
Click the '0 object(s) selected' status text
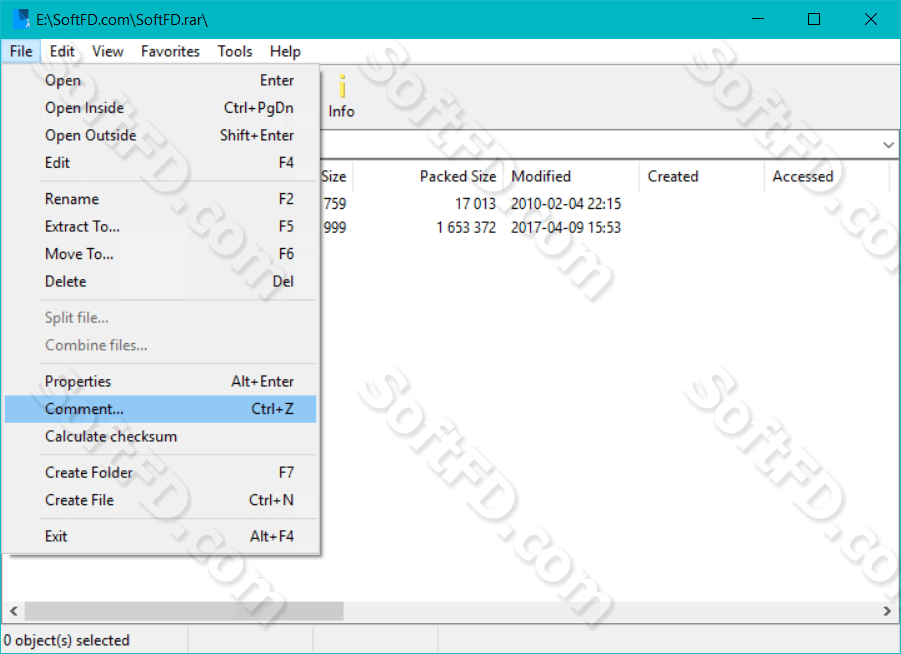click(67, 640)
